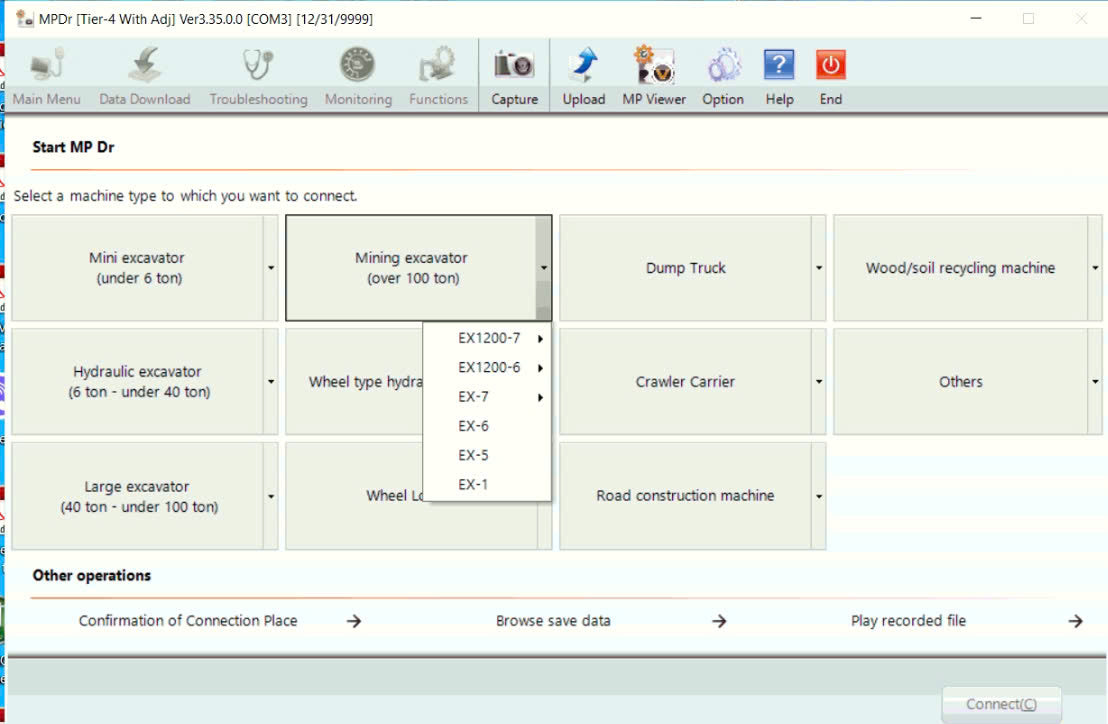Select EX1200-7 from the model menu

pyautogui.click(x=489, y=338)
